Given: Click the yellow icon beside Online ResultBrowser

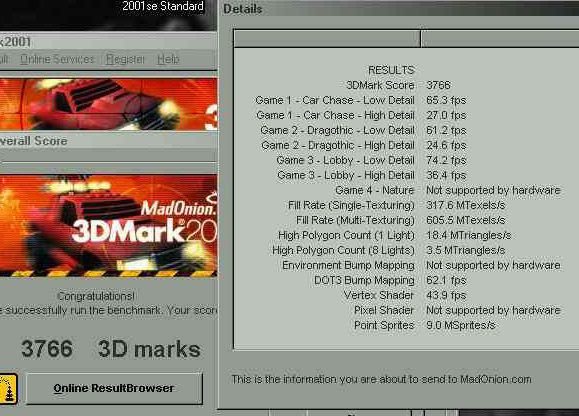Looking at the screenshot, I should pyautogui.click(x=8, y=389).
